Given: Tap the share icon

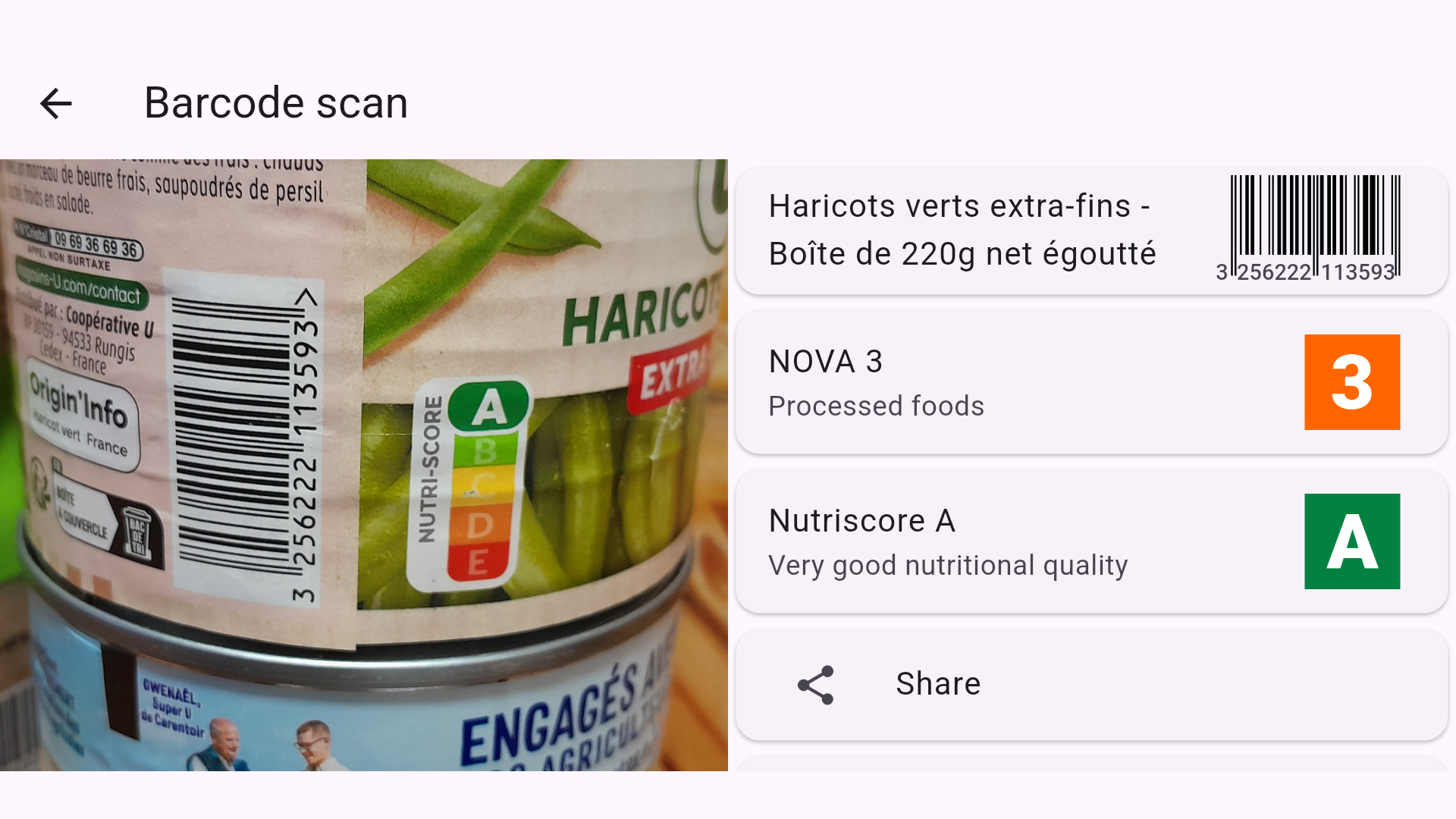Looking at the screenshot, I should (816, 685).
